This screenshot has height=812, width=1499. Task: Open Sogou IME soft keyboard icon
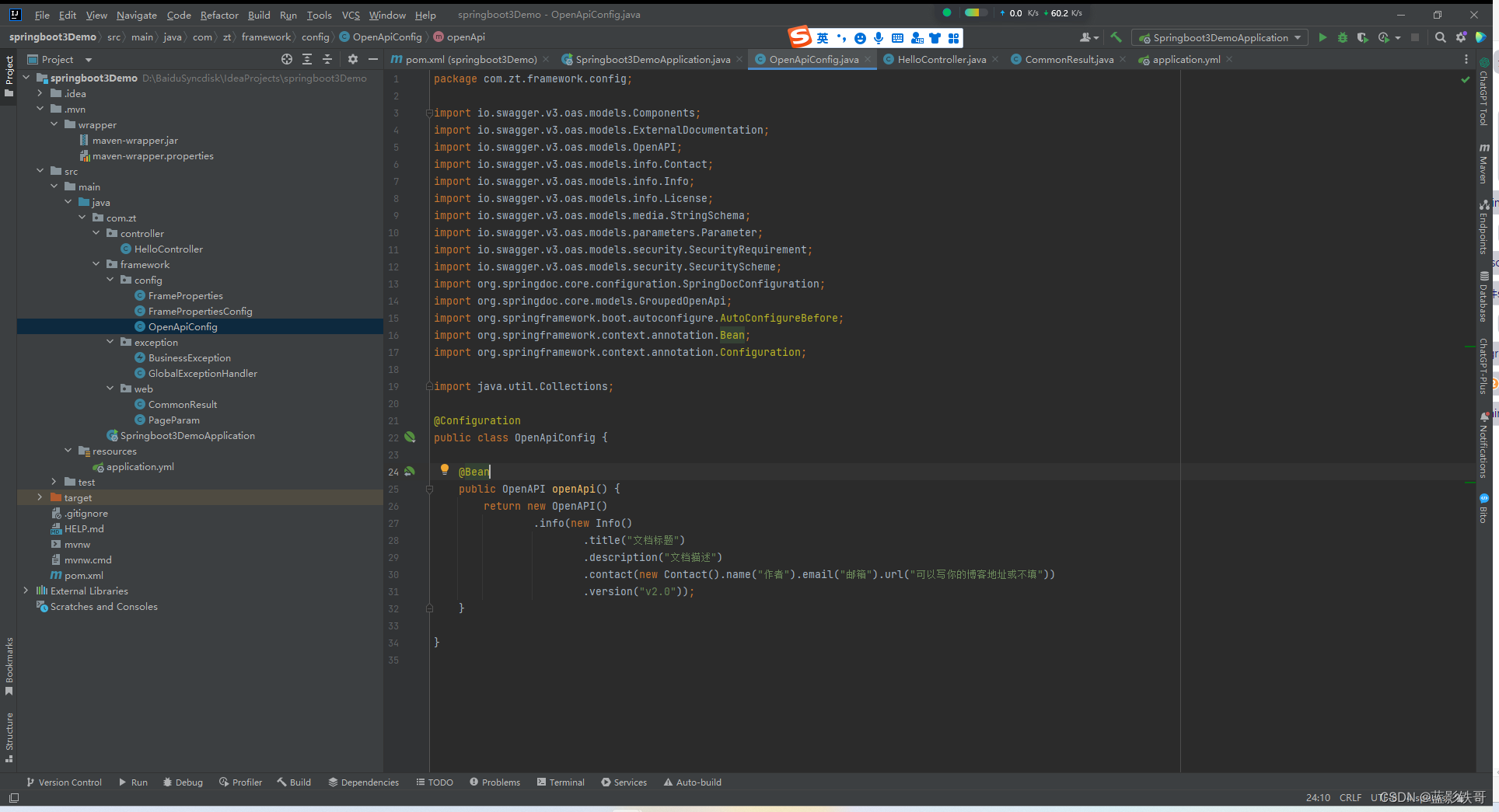(x=897, y=37)
